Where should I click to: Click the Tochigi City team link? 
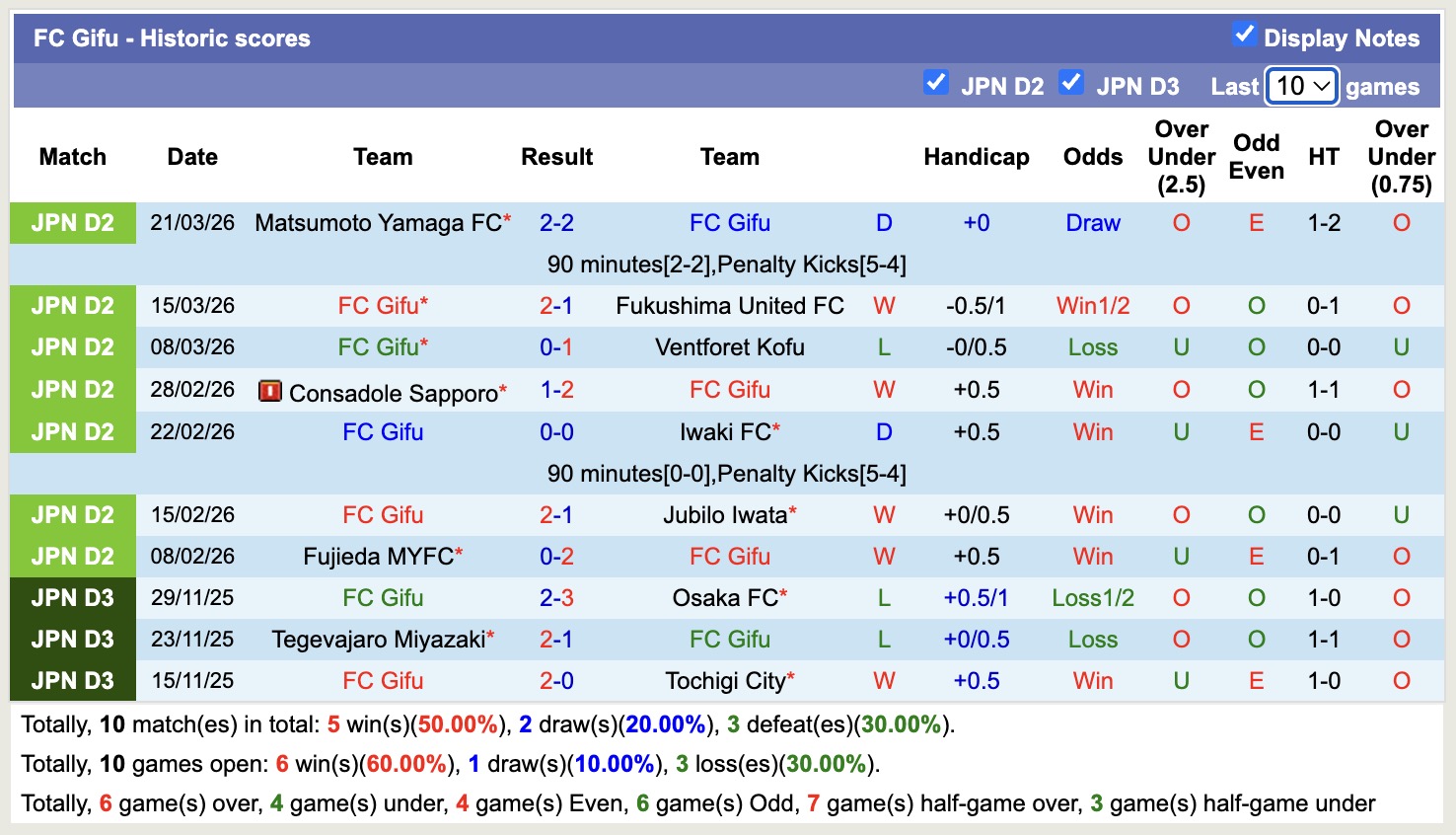[725, 681]
